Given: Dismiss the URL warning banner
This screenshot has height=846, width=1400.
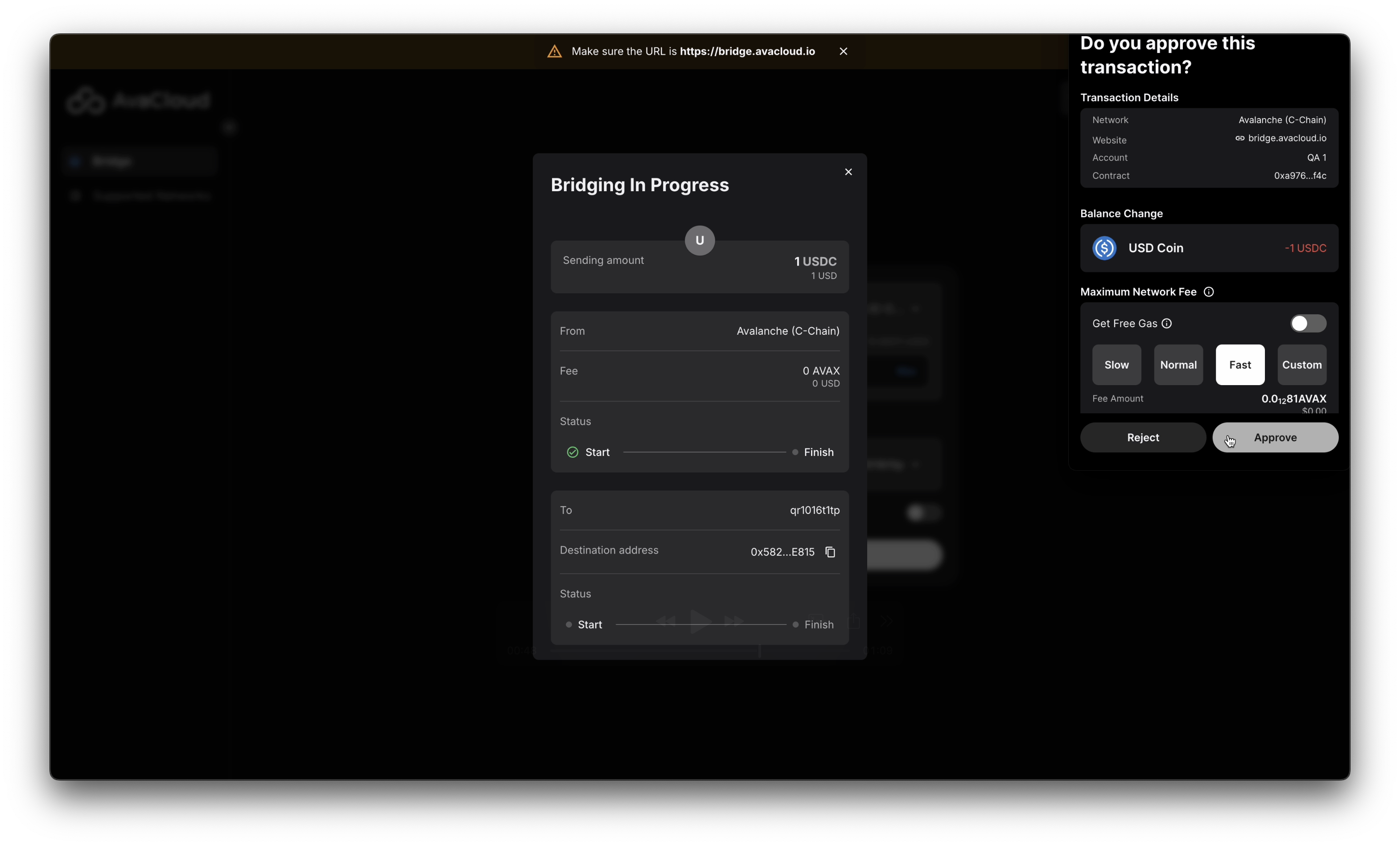Looking at the screenshot, I should (843, 51).
